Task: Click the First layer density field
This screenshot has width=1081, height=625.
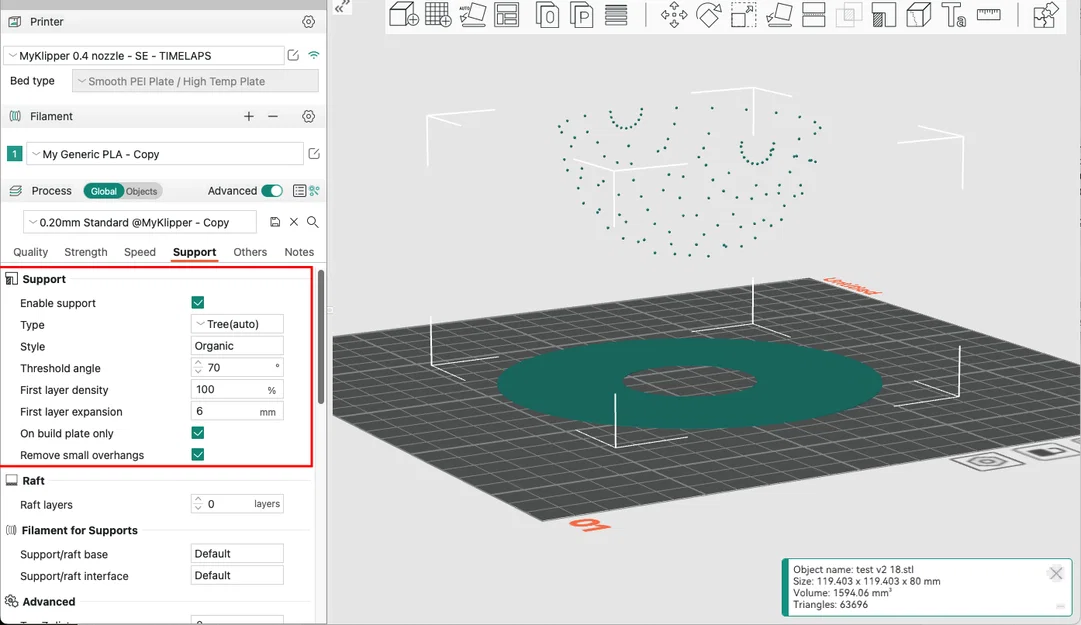Action: pos(237,389)
